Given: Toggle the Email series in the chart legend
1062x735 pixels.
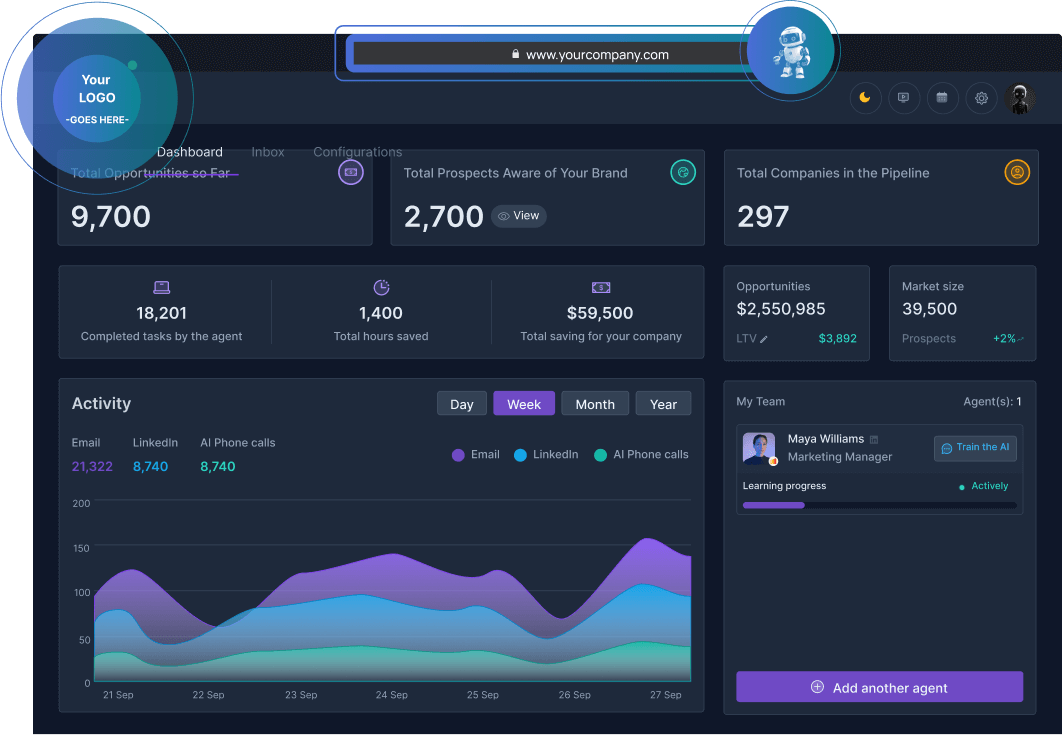Looking at the screenshot, I should coord(474,454).
